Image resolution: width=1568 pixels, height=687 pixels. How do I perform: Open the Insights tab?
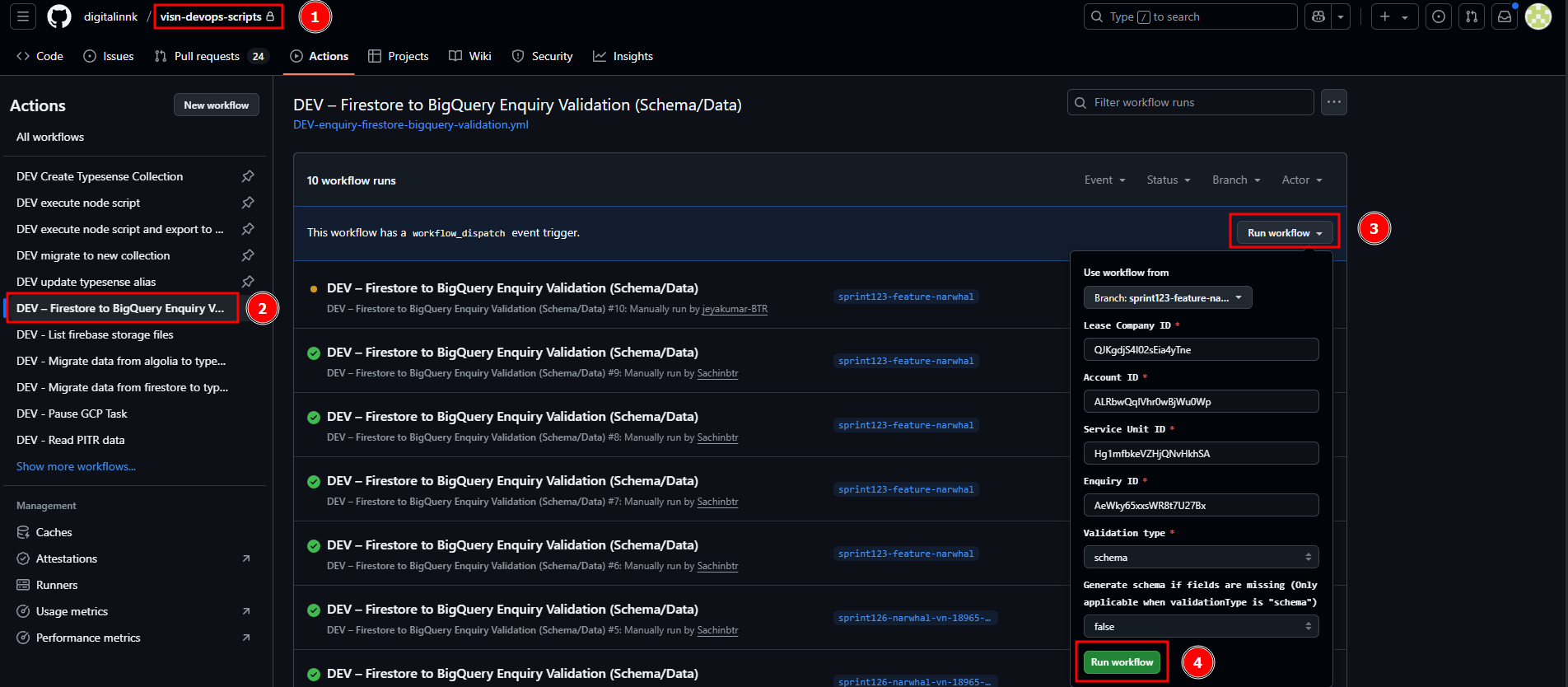click(623, 56)
